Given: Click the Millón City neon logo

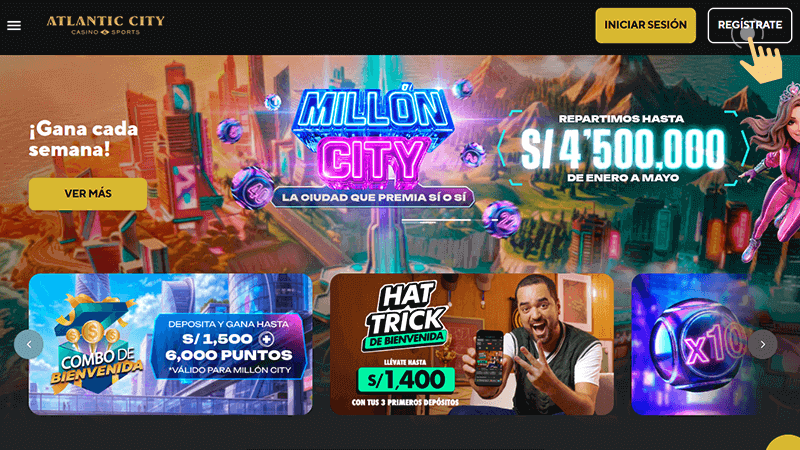Looking at the screenshot, I should tap(372, 135).
